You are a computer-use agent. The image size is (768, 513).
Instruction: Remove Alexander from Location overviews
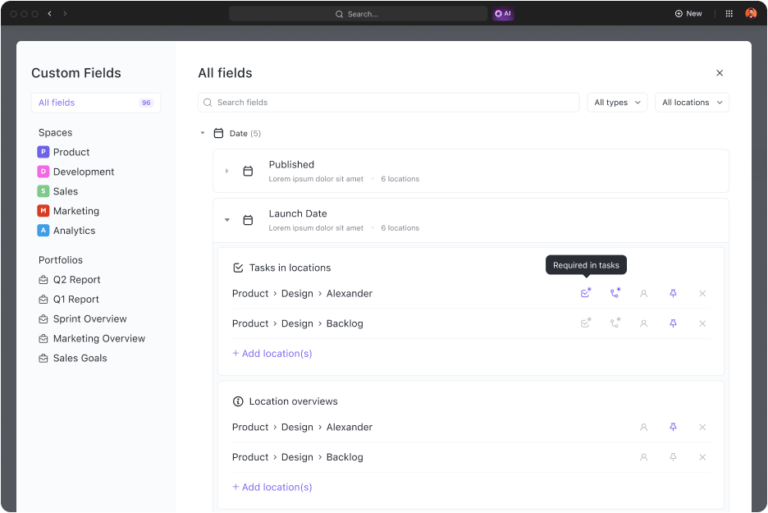(x=702, y=427)
